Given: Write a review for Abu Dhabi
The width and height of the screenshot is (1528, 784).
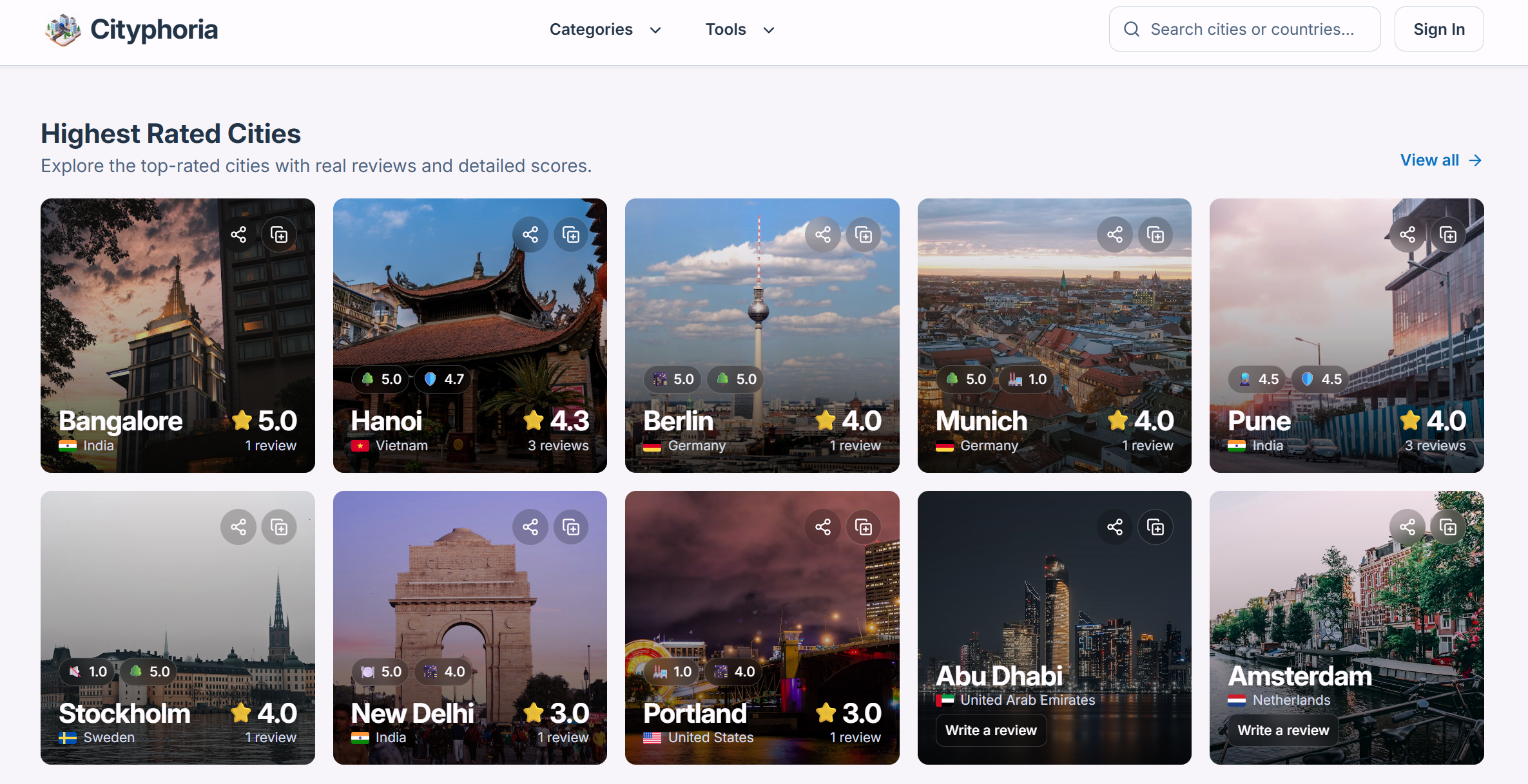Looking at the screenshot, I should point(991,730).
